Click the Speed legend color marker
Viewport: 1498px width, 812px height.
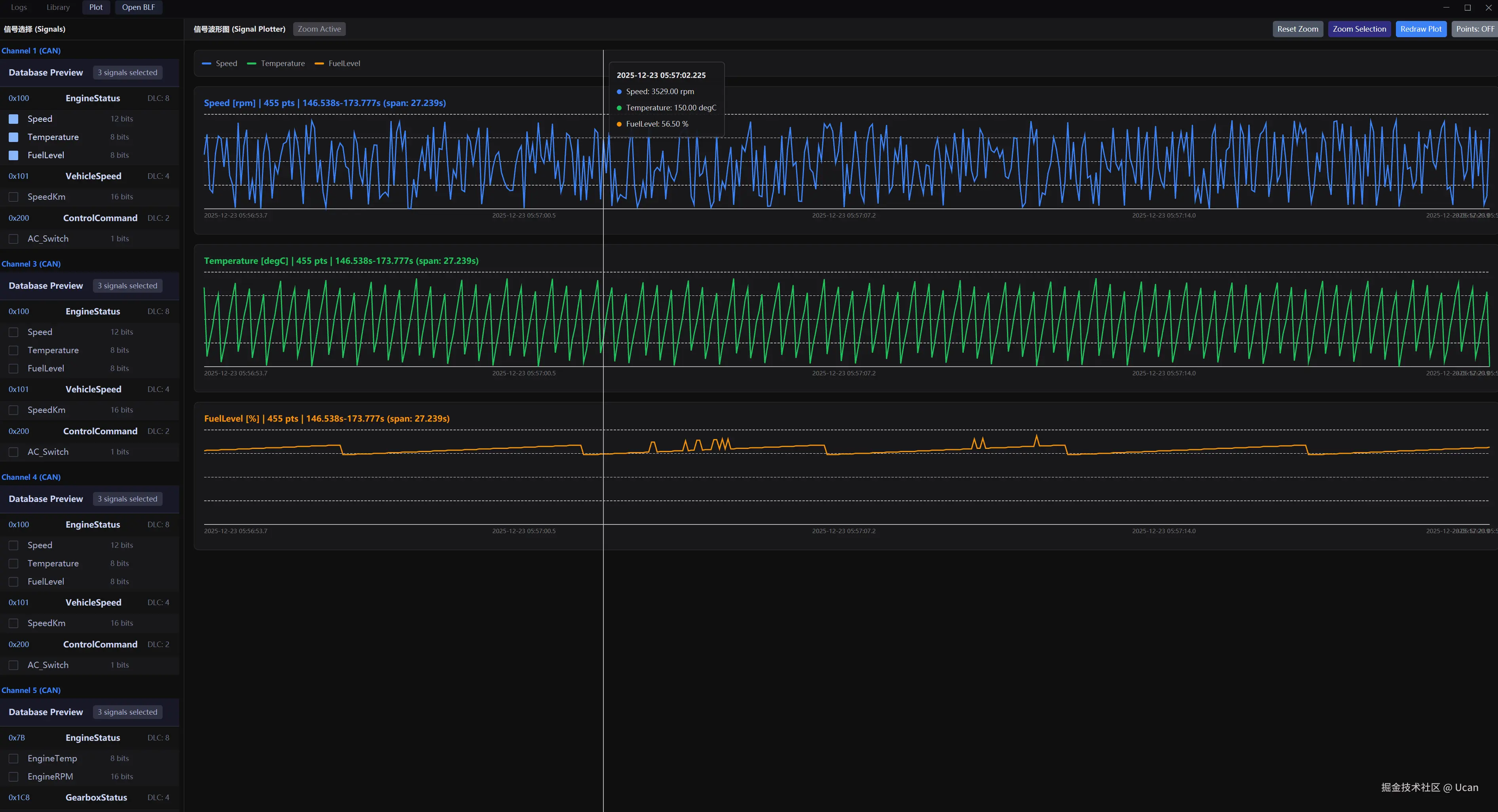[207, 63]
